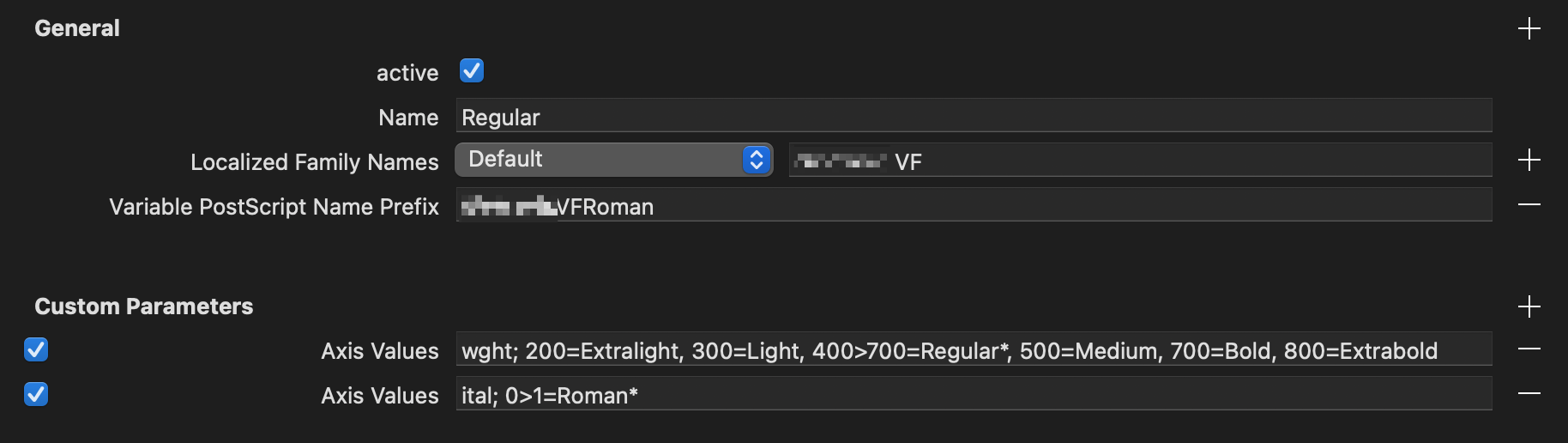The image size is (1568, 443).
Task: Open the Default language dropdown
Action: pos(613,160)
